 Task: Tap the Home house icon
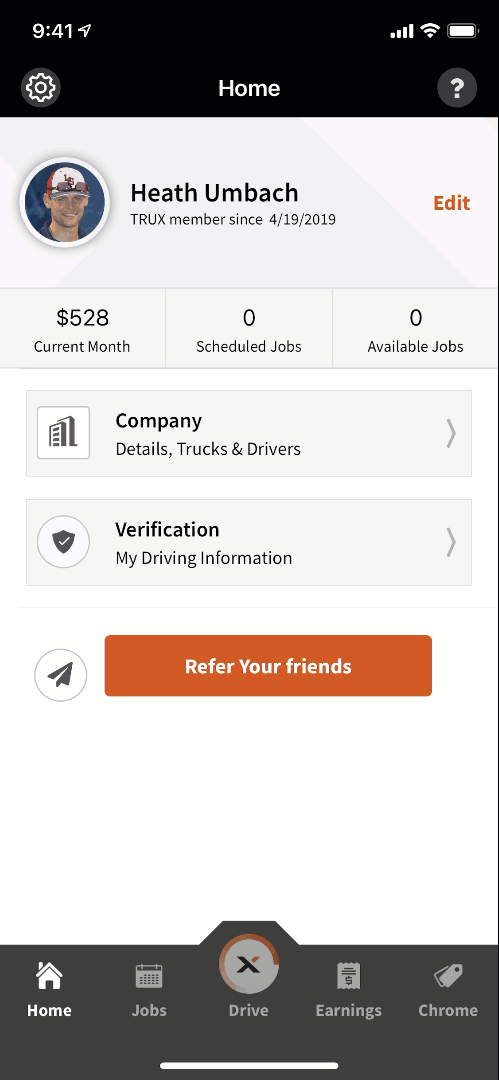pyautogui.click(x=49, y=975)
